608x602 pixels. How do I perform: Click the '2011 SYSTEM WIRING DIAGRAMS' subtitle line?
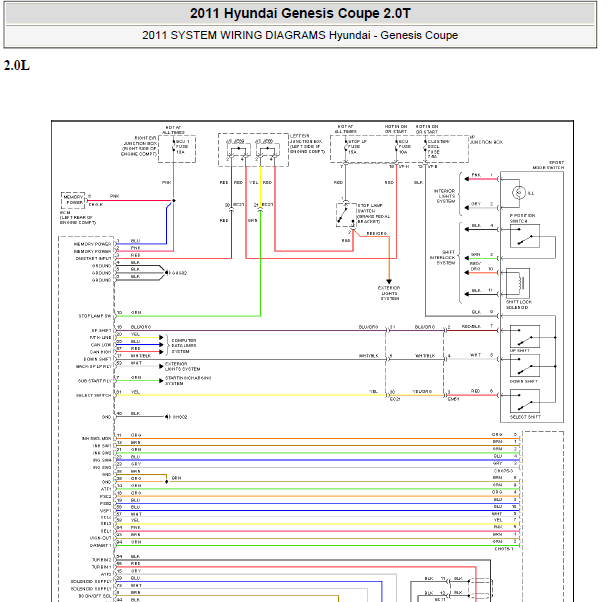[x=300, y=35]
